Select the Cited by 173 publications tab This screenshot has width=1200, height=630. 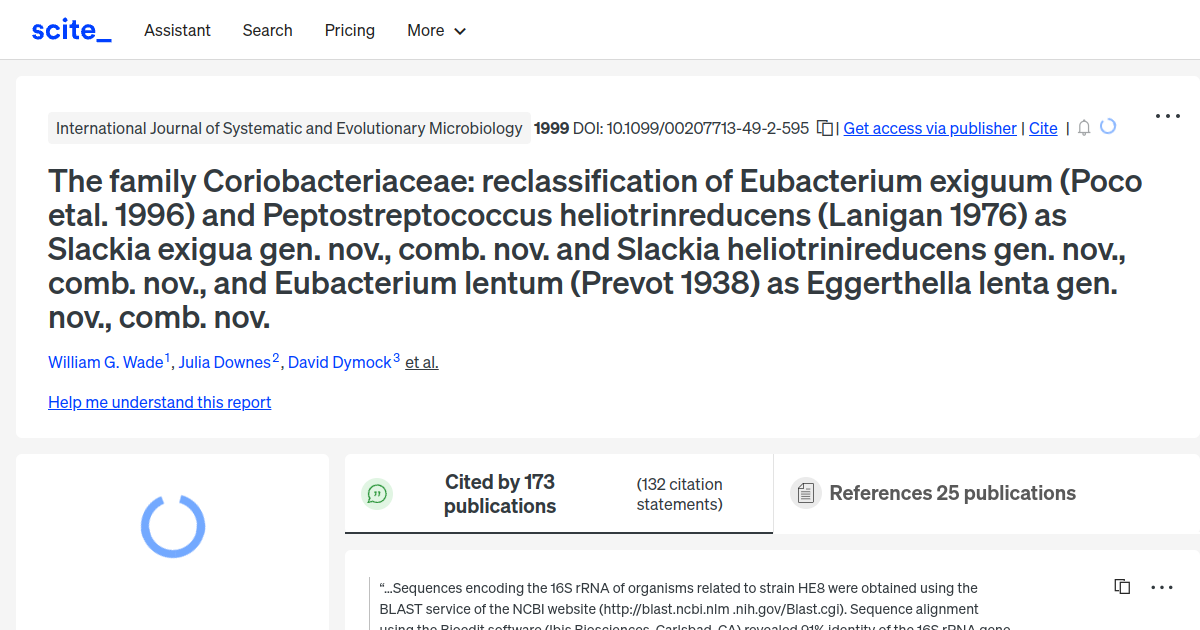point(500,493)
